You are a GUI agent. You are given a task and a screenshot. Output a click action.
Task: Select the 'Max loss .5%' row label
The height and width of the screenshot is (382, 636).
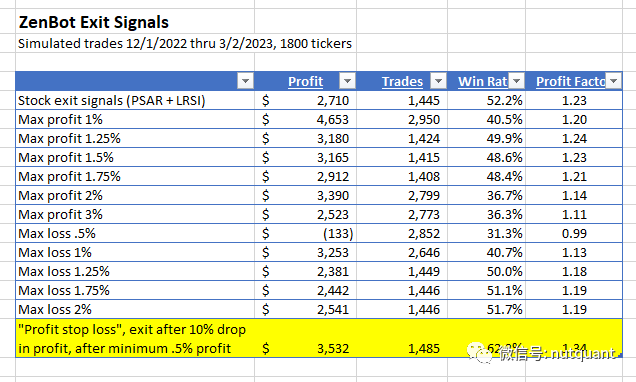[x=57, y=234]
